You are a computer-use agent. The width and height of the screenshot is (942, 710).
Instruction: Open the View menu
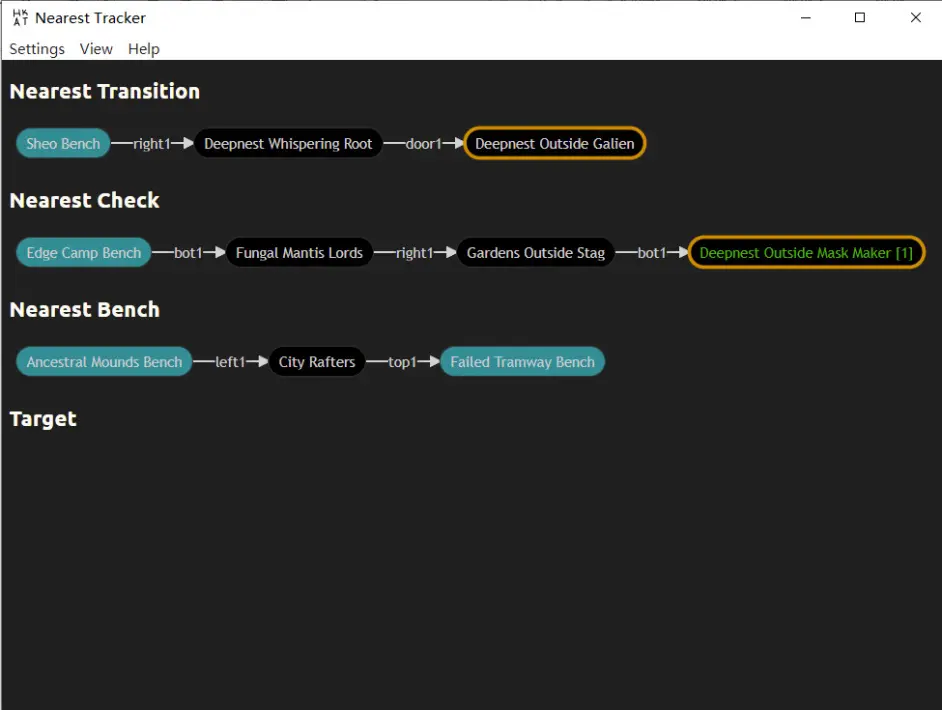[x=96, y=49]
